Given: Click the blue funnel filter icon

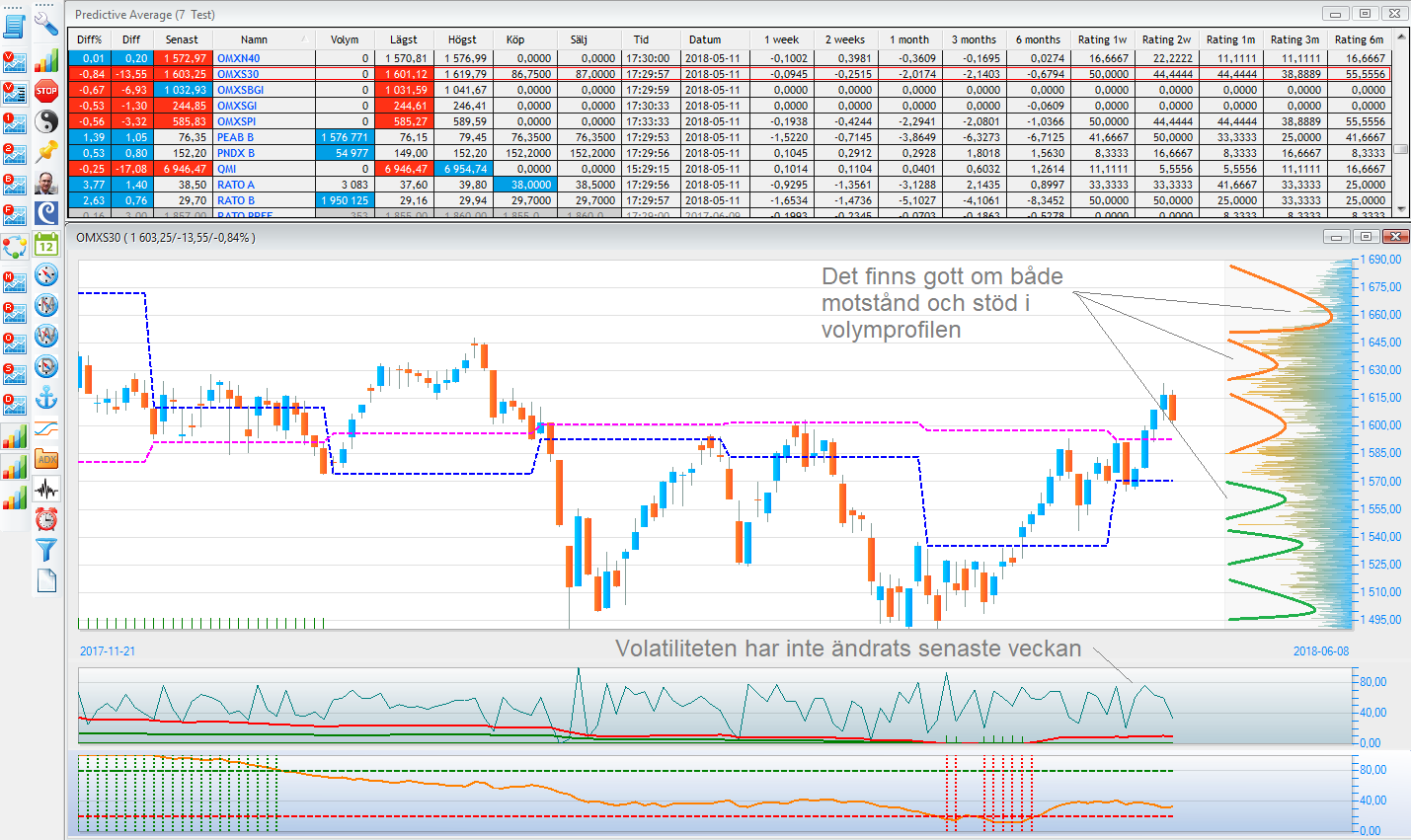Looking at the screenshot, I should click(46, 551).
